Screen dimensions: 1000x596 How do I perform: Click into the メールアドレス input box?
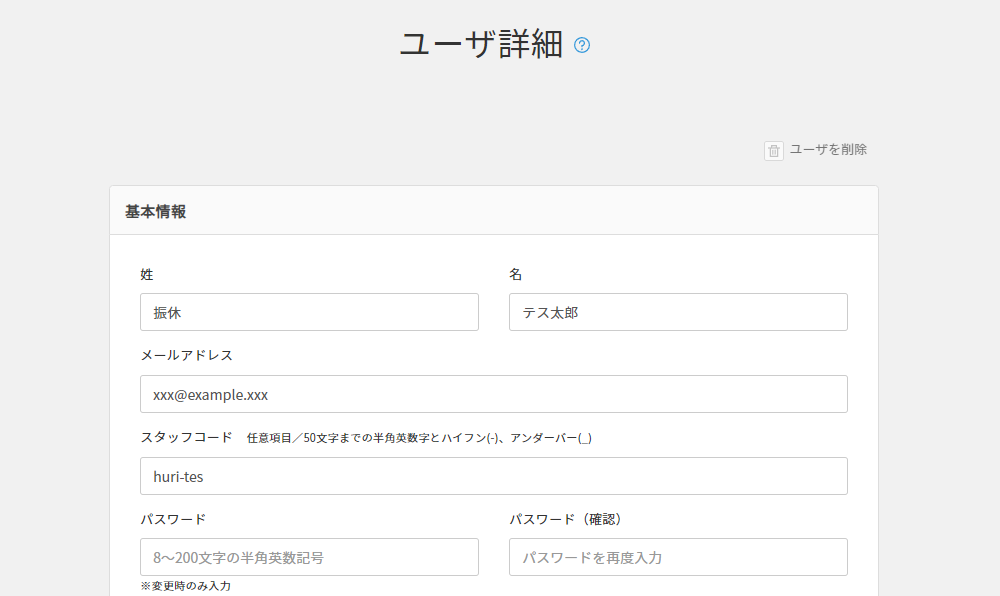493,394
